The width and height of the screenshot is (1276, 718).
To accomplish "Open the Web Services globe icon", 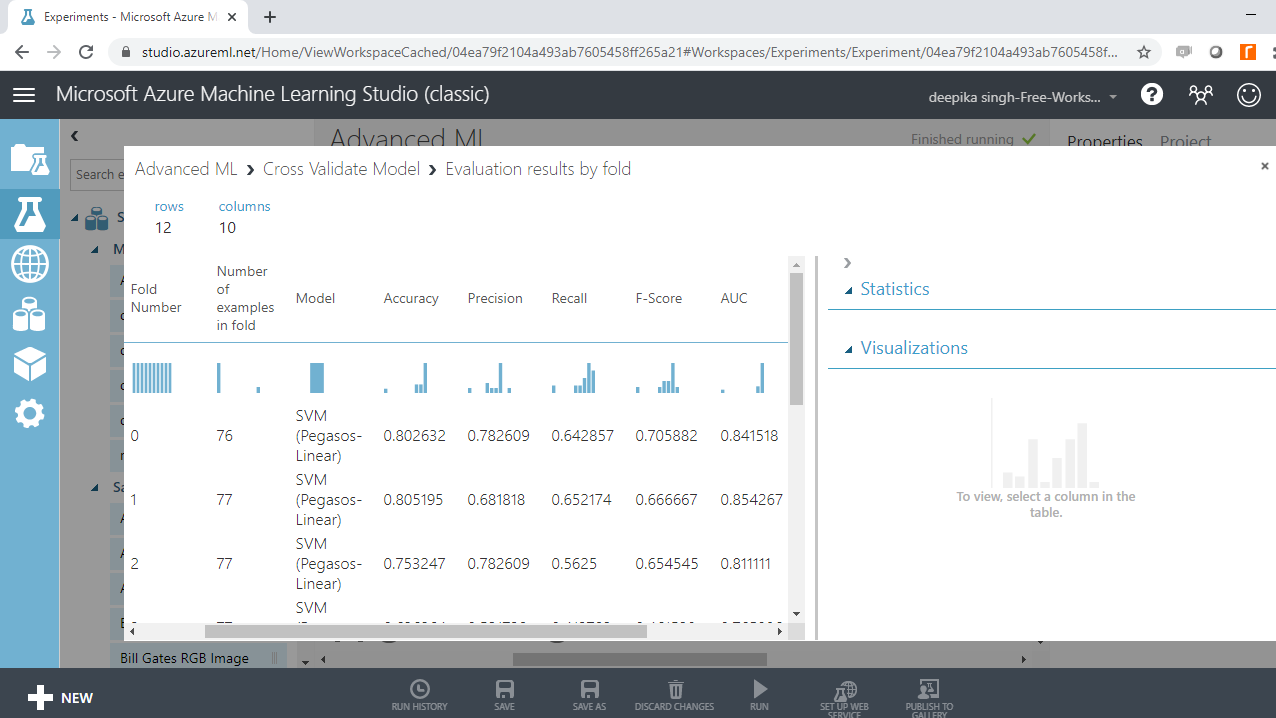I will click(x=29, y=265).
